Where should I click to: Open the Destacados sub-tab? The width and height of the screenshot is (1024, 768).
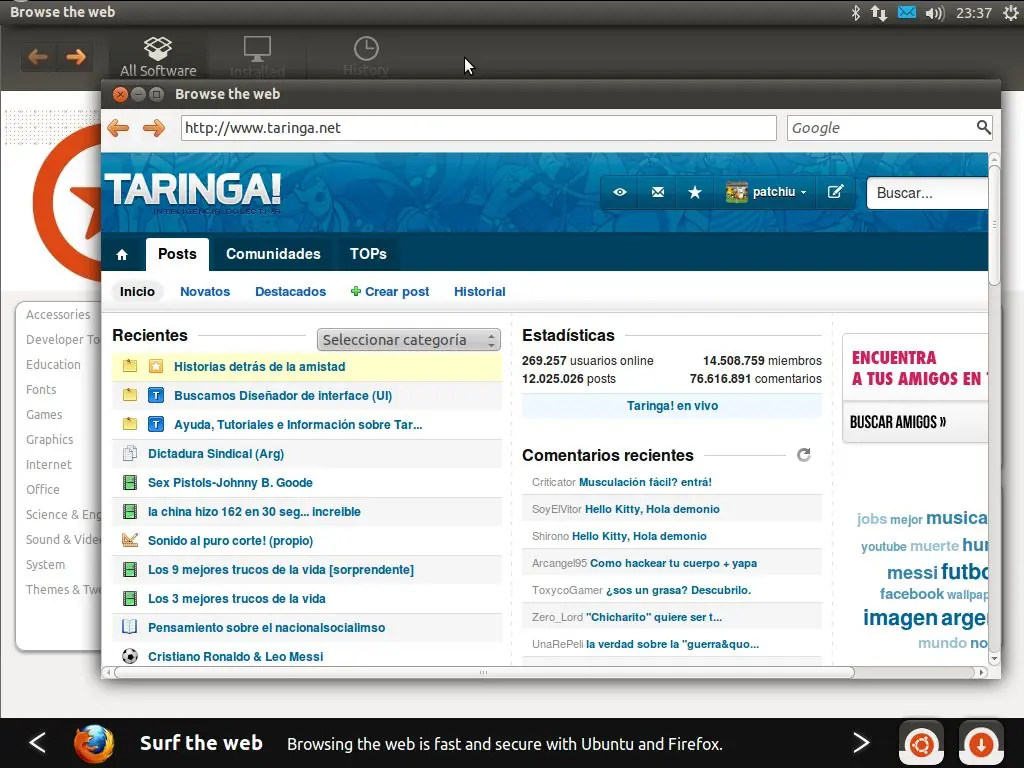(291, 291)
